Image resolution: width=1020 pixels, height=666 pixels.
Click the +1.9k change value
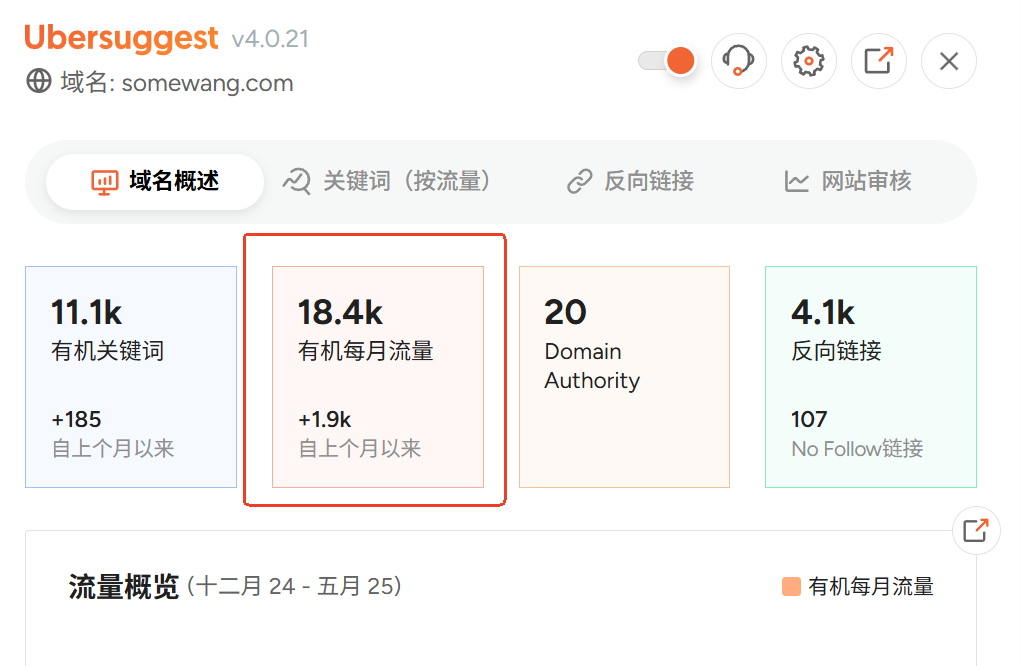click(325, 420)
